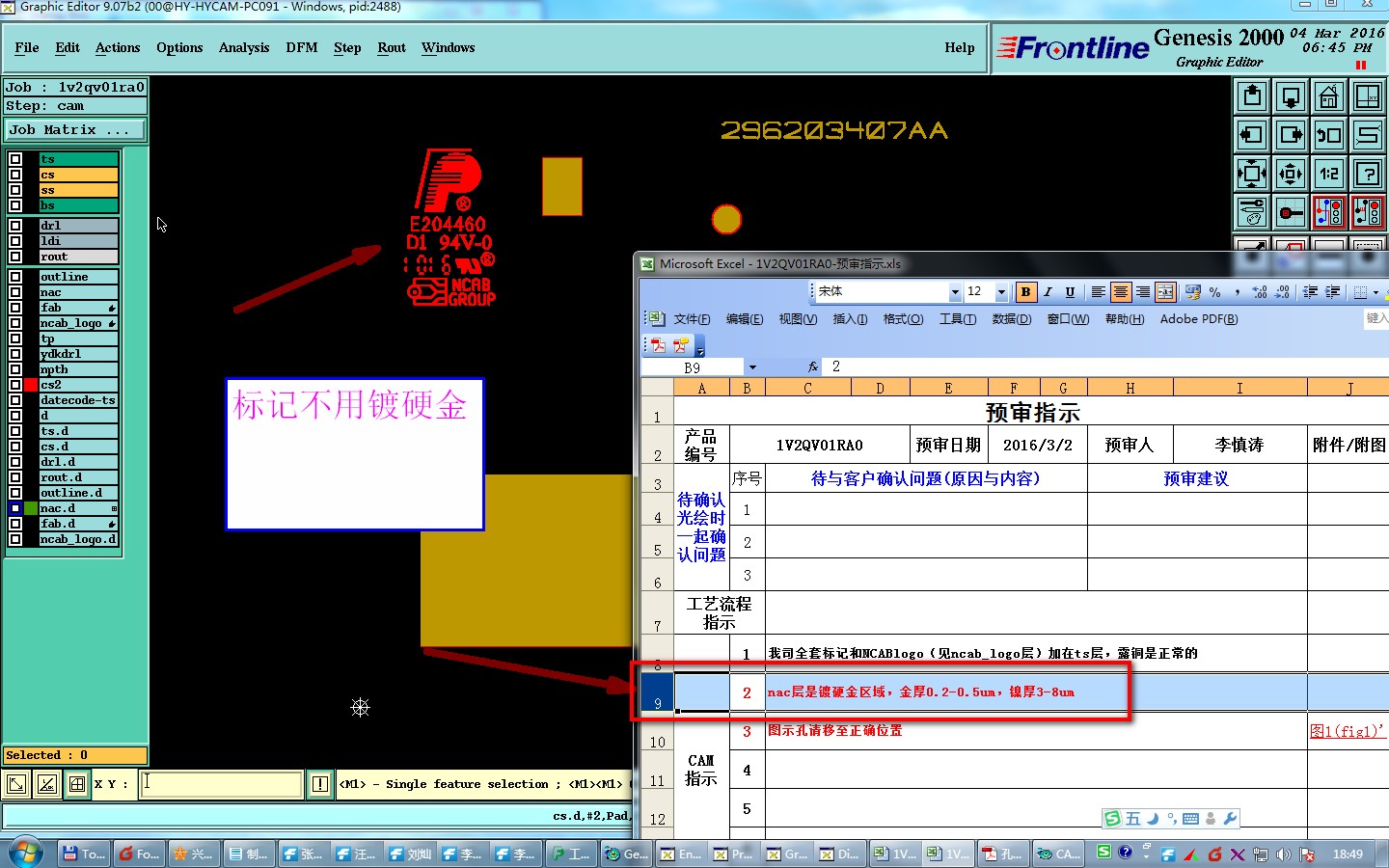Select column H header in Excel
Image resolution: width=1389 pixels, height=868 pixels.
coord(1130,388)
